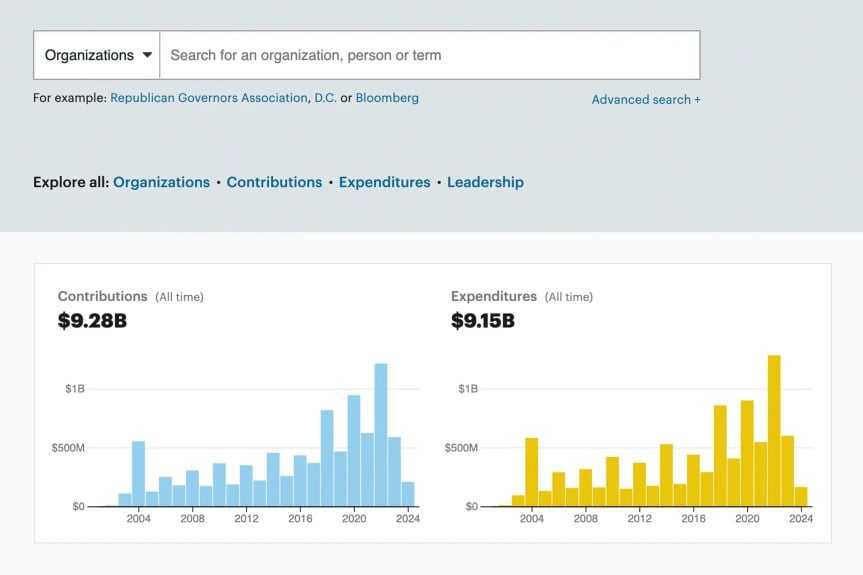Viewport: 863px width, 575px height.
Task: Open Republican Governors Association example link
Action: click(209, 98)
